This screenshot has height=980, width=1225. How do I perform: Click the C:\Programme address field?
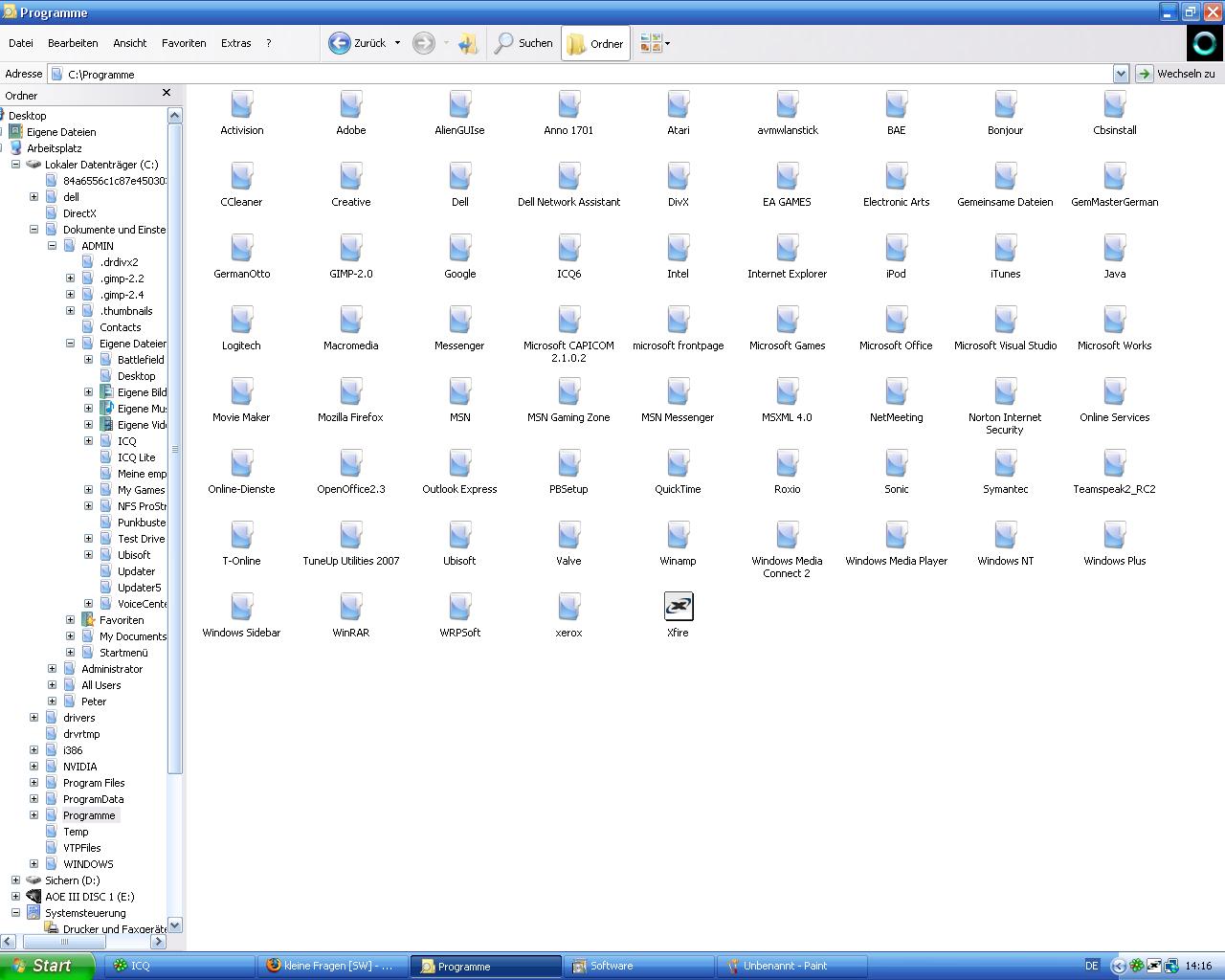(574, 74)
